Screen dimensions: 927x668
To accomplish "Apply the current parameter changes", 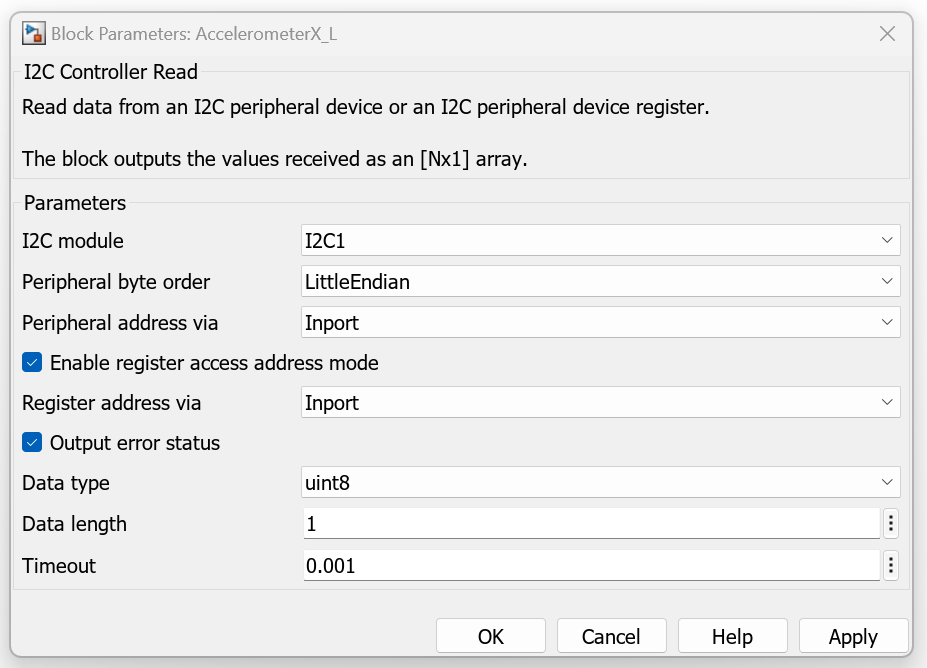I will pyautogui.click(x=853, y=636).
